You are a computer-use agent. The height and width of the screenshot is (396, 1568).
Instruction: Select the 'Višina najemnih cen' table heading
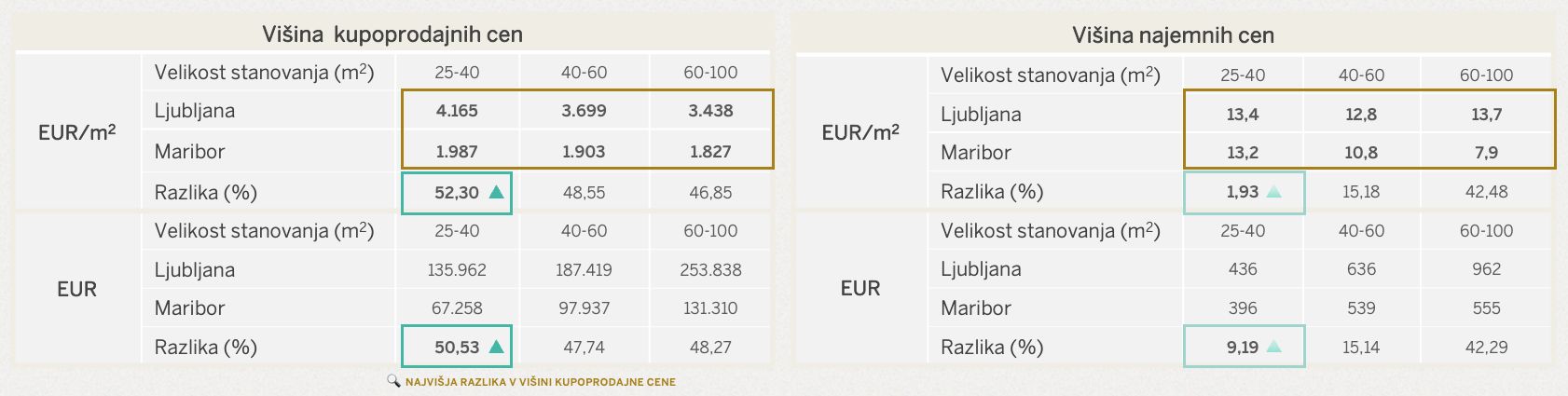[x=1173, y=35]
